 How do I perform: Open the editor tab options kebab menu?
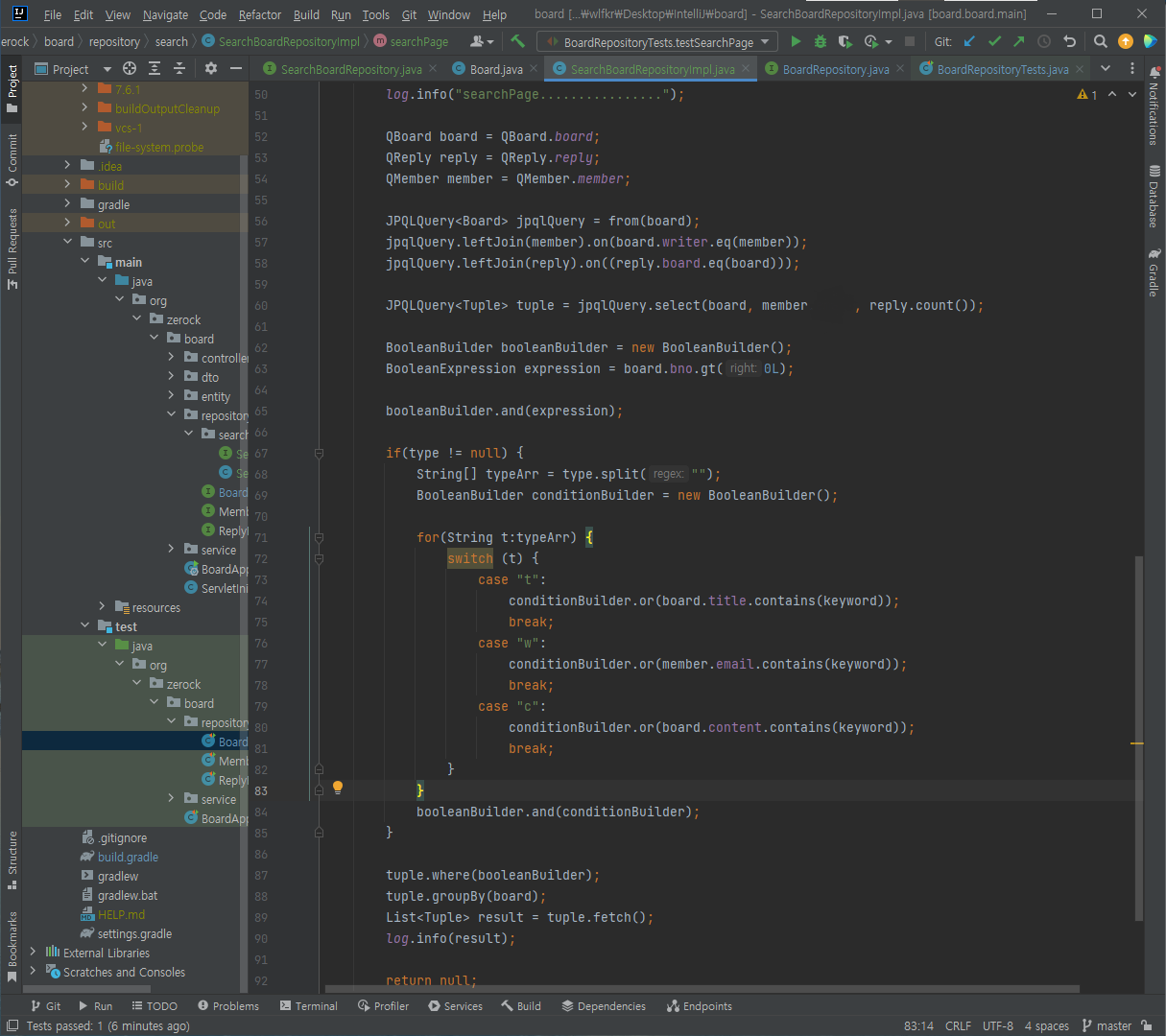[1132, 69]
